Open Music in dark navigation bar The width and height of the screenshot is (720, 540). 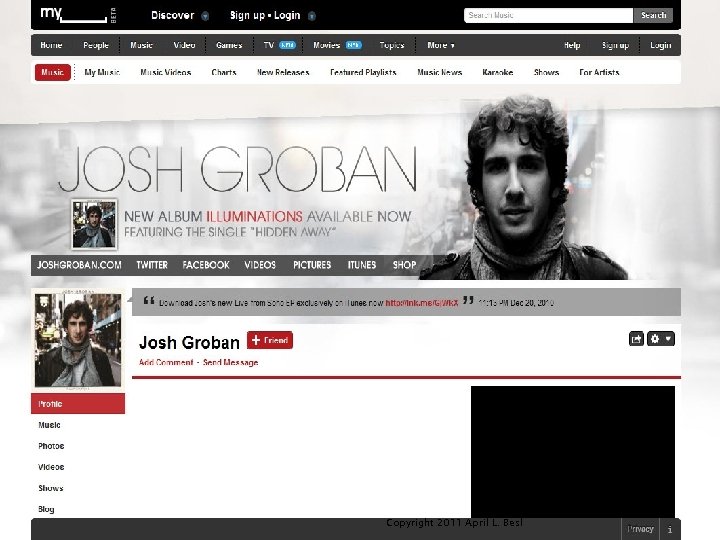(x=141, y=45)
